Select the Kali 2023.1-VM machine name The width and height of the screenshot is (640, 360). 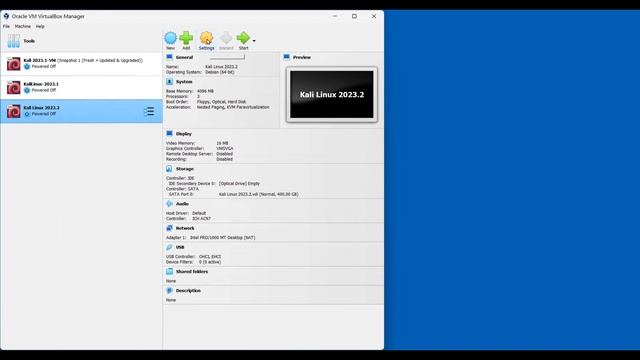click(40, 60)
